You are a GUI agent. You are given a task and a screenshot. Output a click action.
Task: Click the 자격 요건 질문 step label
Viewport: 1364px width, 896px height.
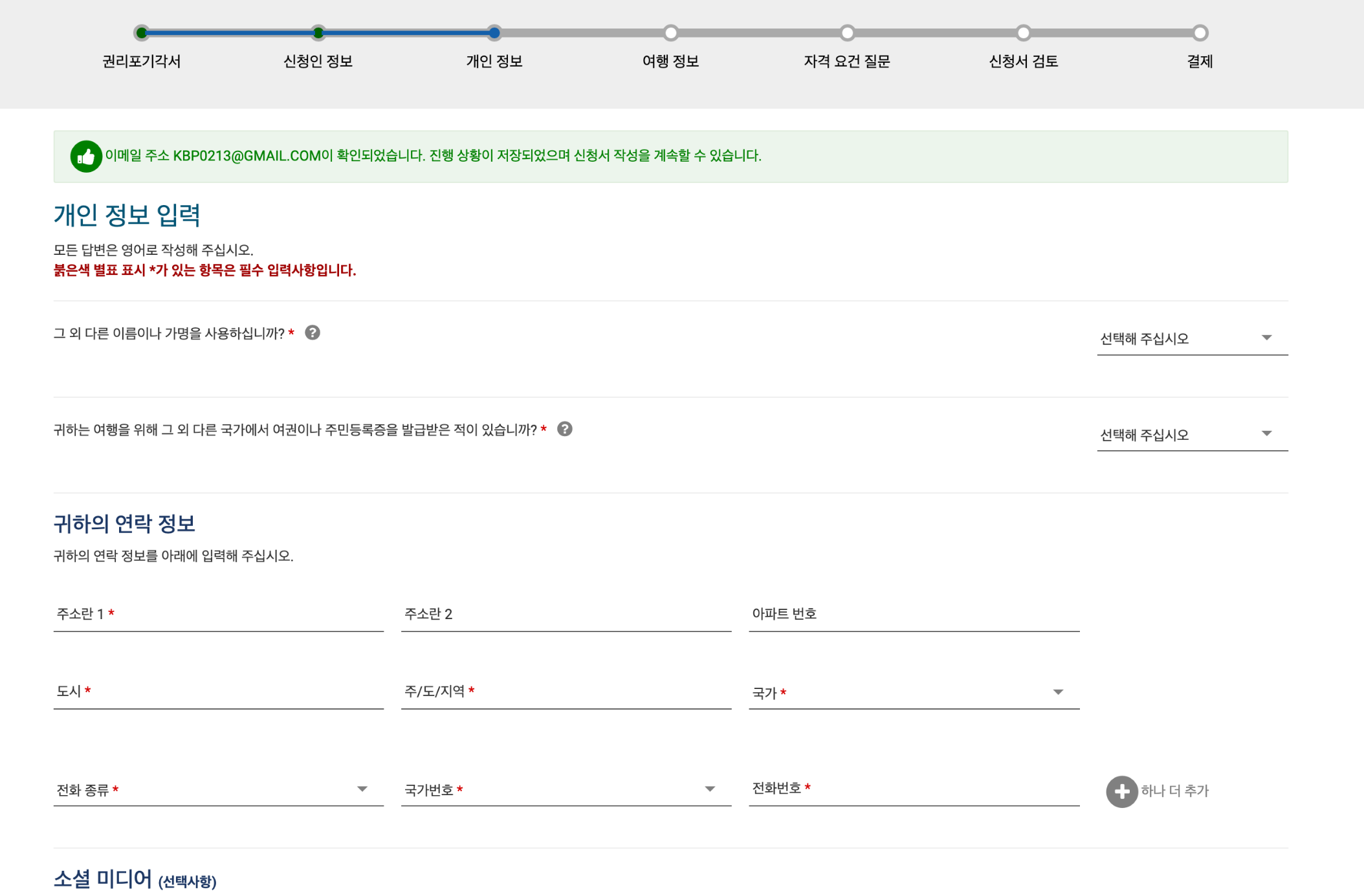[846, 61]
